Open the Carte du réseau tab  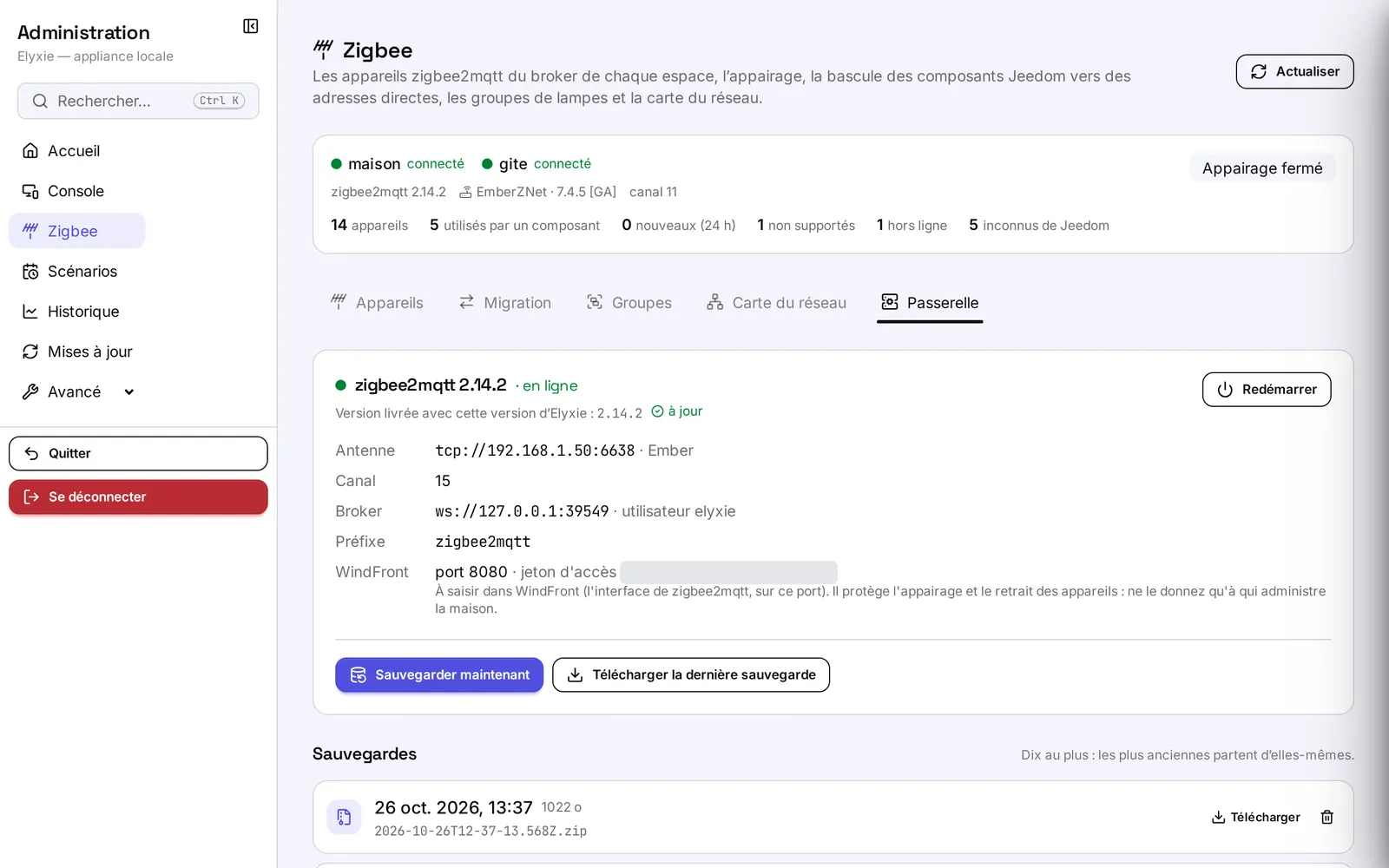(x=776, y=302)
